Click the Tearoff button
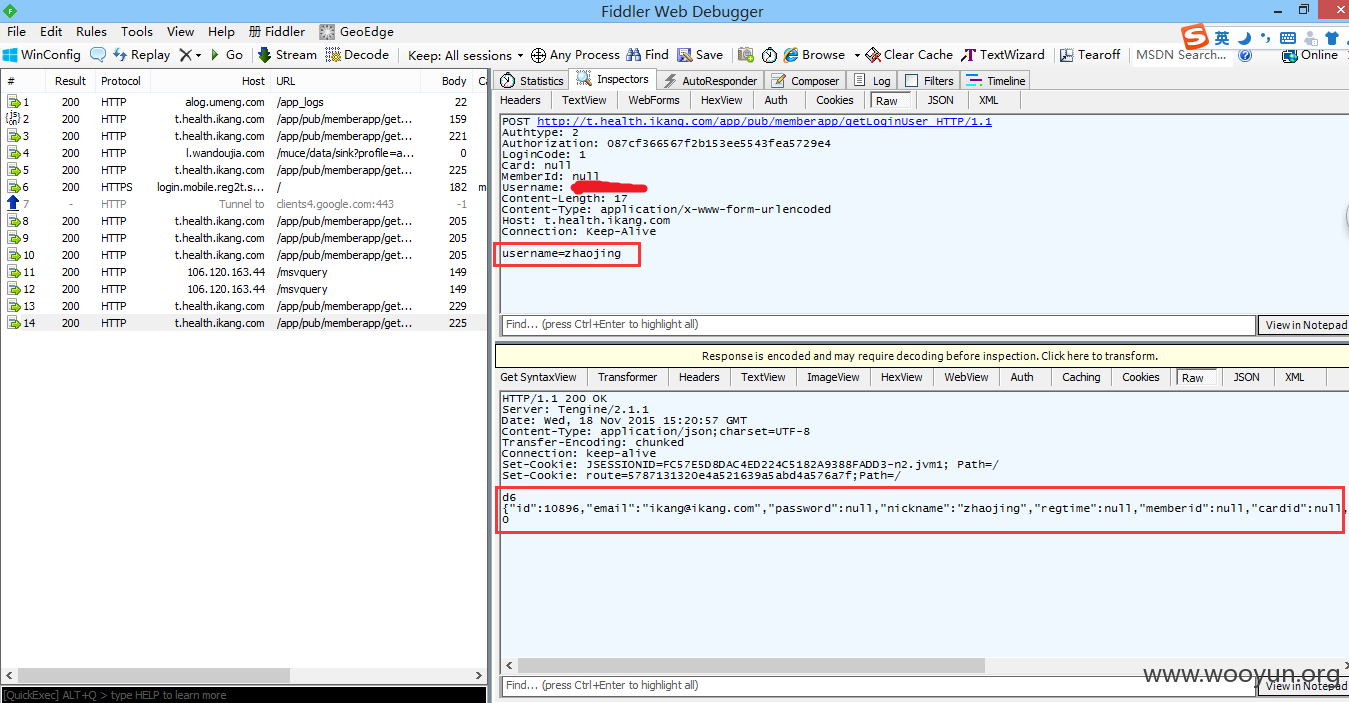 [x=1090, y=55]
